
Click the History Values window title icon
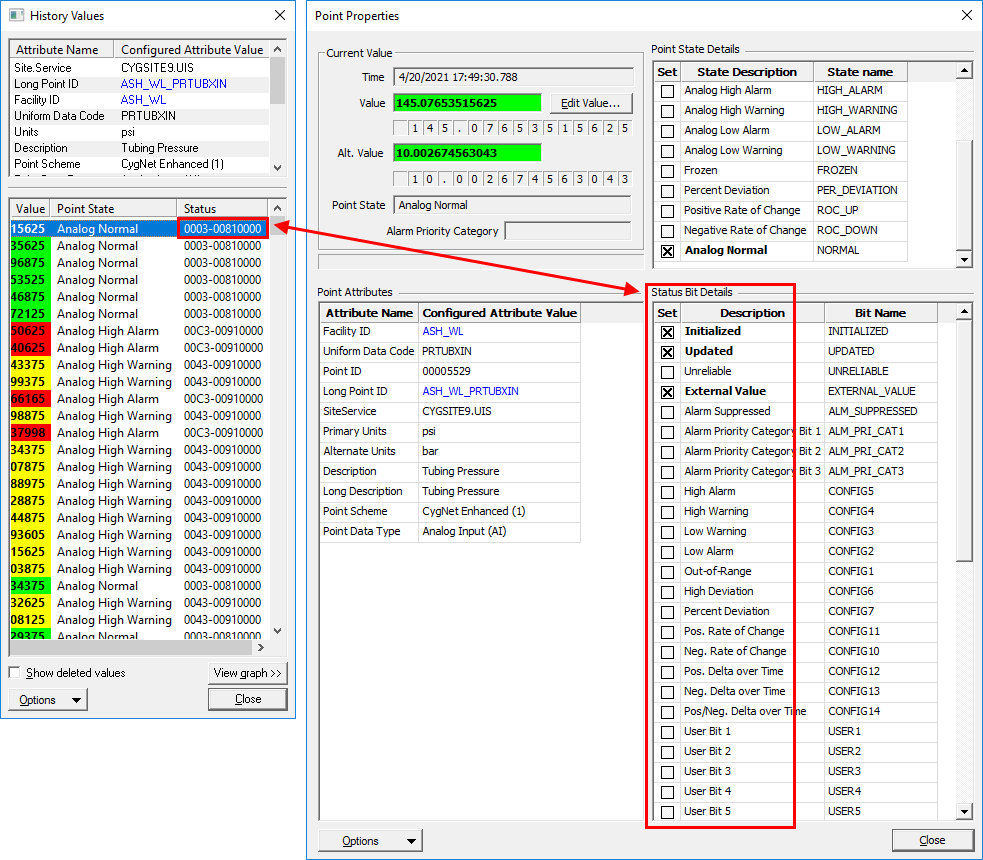coord(16,16)
